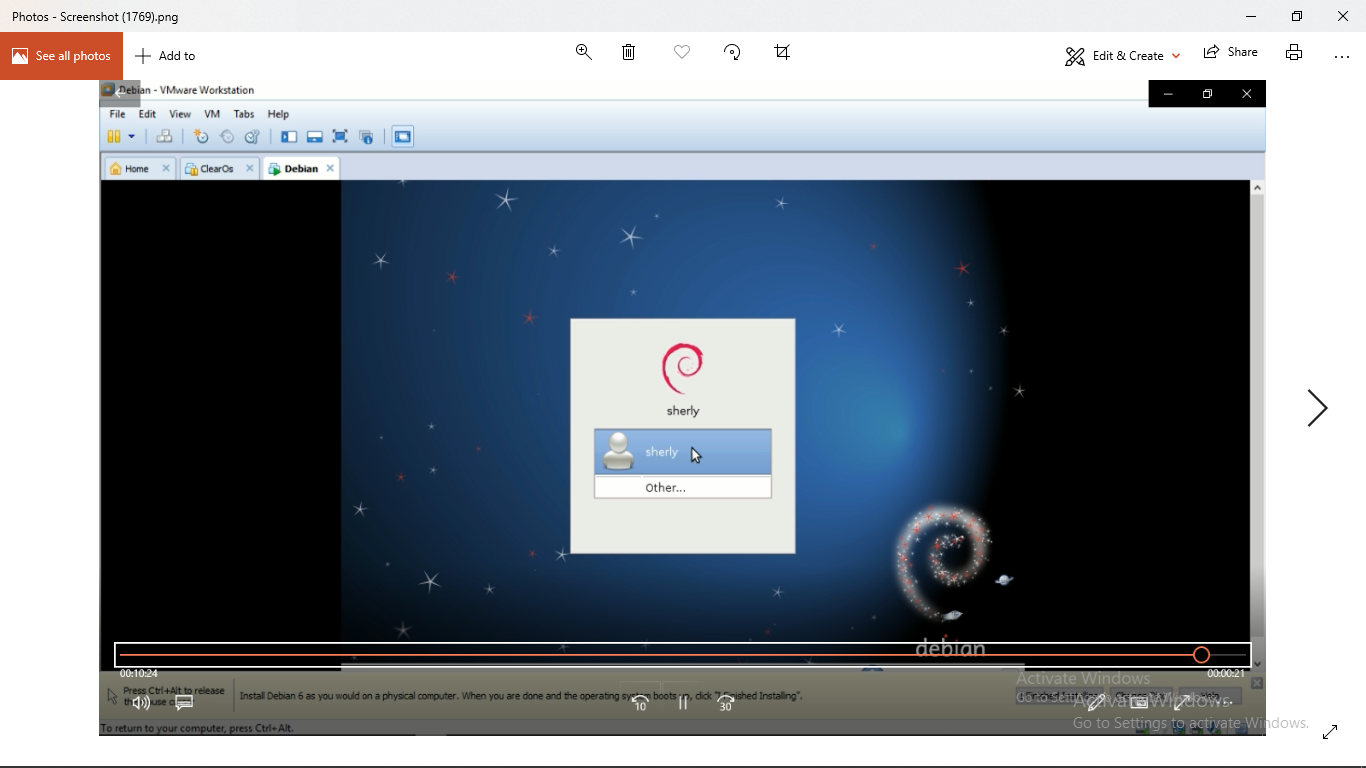1366x768 pixels.
Task: Add photo to favorites with heart icon
Action: coord(682,52)
